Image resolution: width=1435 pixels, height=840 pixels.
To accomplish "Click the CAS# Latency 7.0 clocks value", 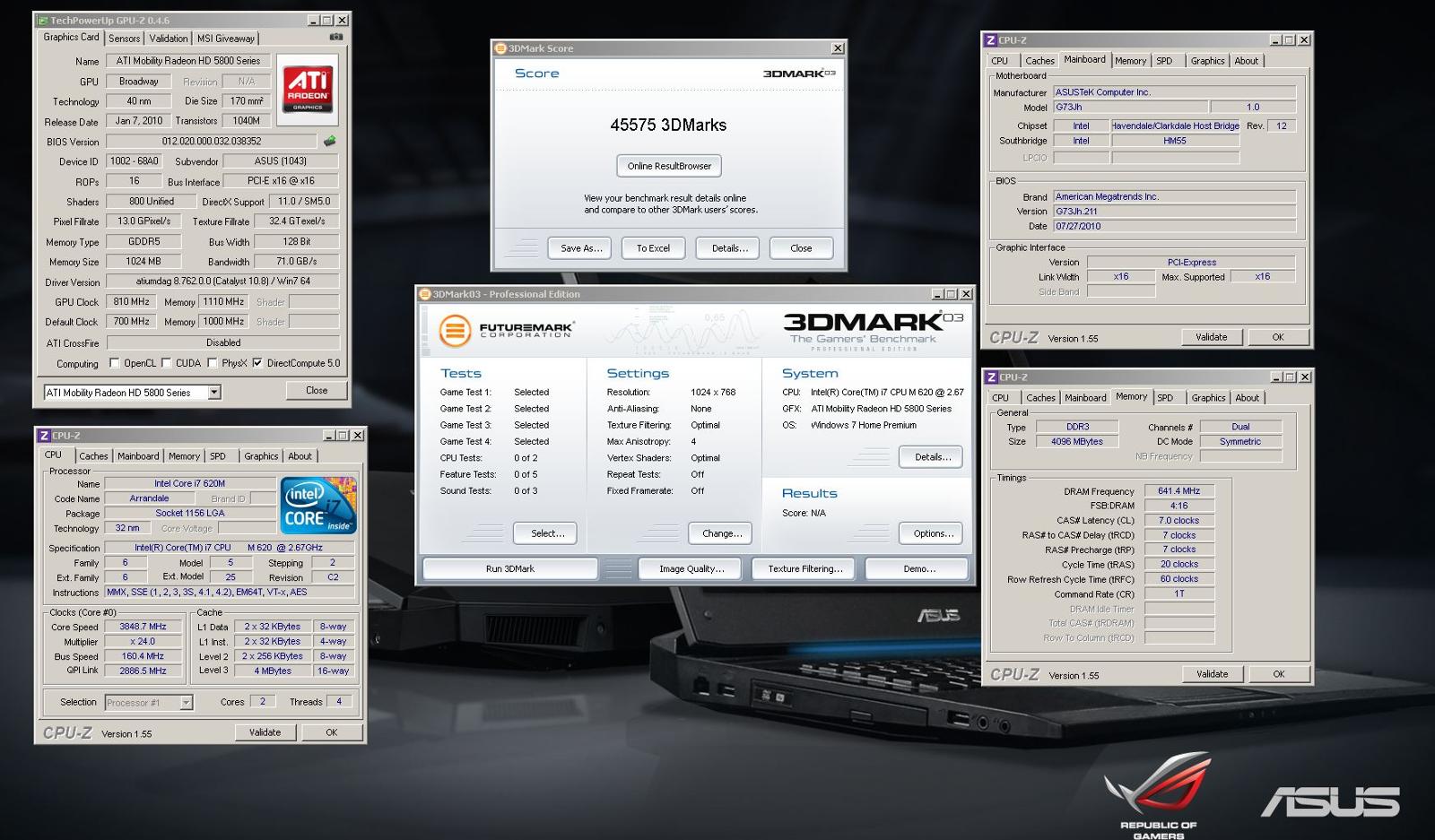I will pyautogui.click(x=1178, y=521).
